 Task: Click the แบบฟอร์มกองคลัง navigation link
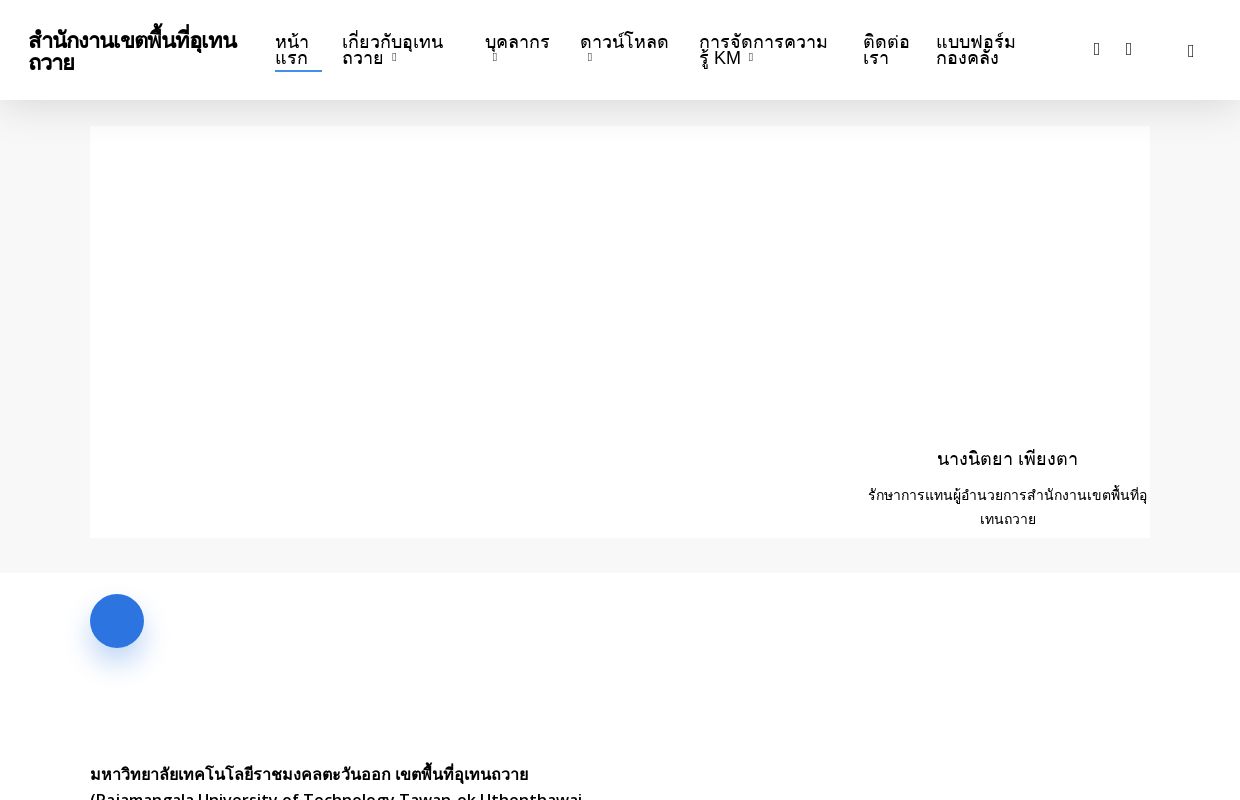[x=976, y=50]
